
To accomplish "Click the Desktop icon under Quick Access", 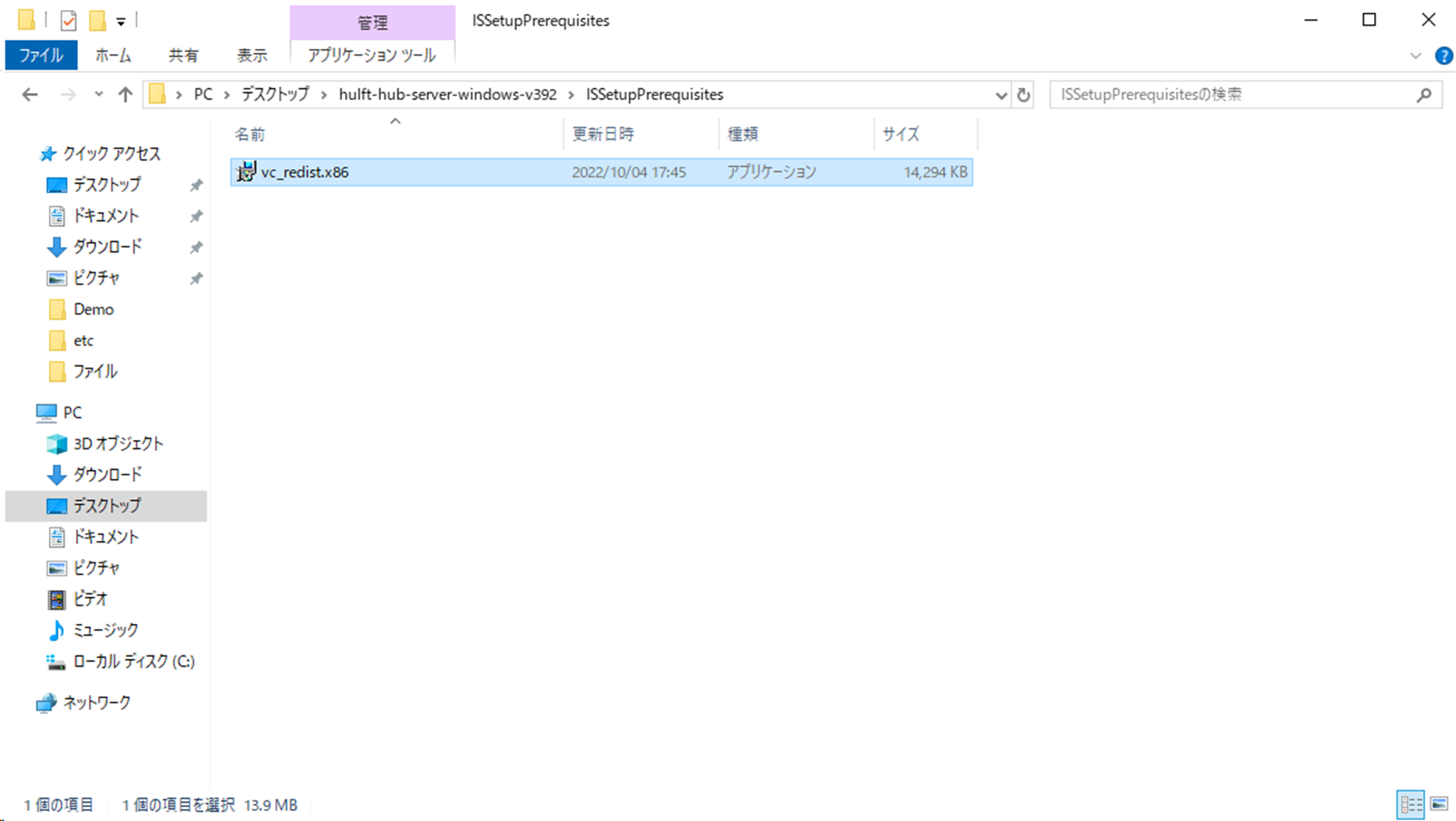I will pyautogui.click(x=56, y=185).
